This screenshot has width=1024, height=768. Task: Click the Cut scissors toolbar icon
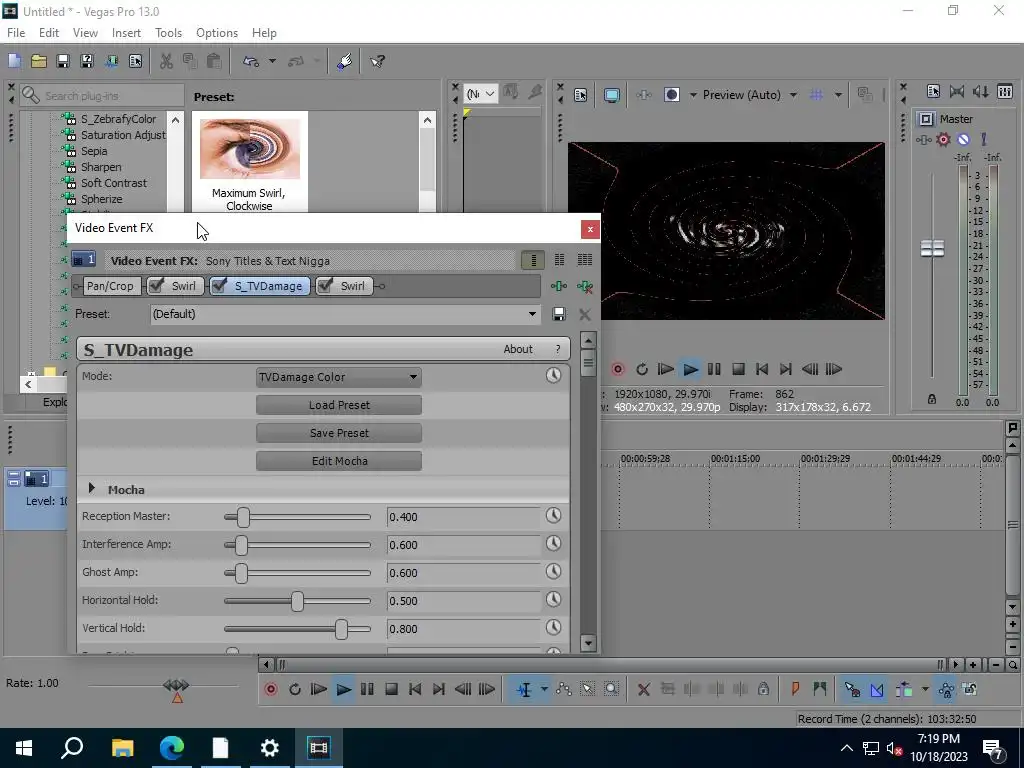(167, 61)
